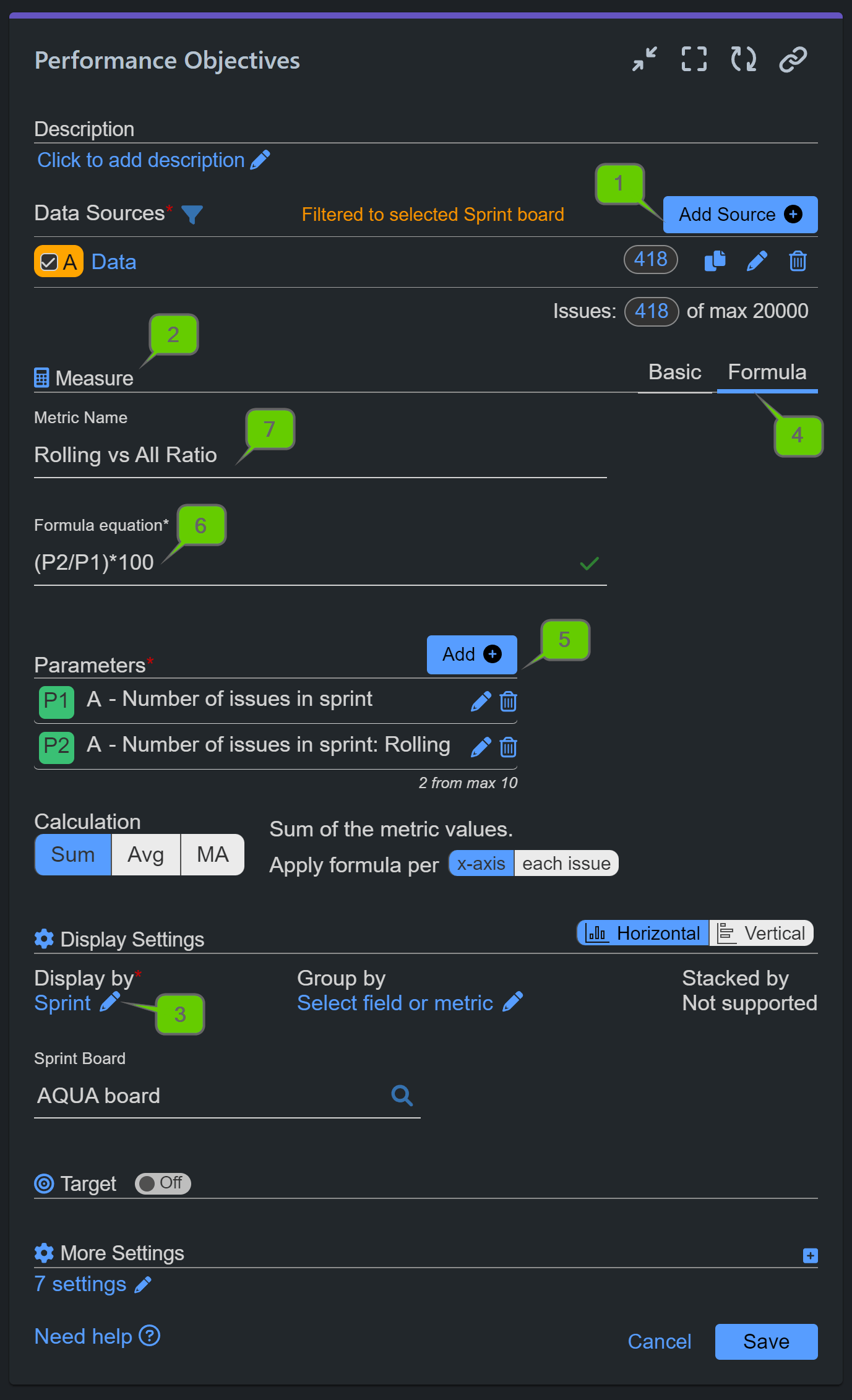Image resolution: width=852 pixels, height=1400 pixels.
Task: Expand the More Settings section
Action: pyautogui.click(x=809, y=1255)
